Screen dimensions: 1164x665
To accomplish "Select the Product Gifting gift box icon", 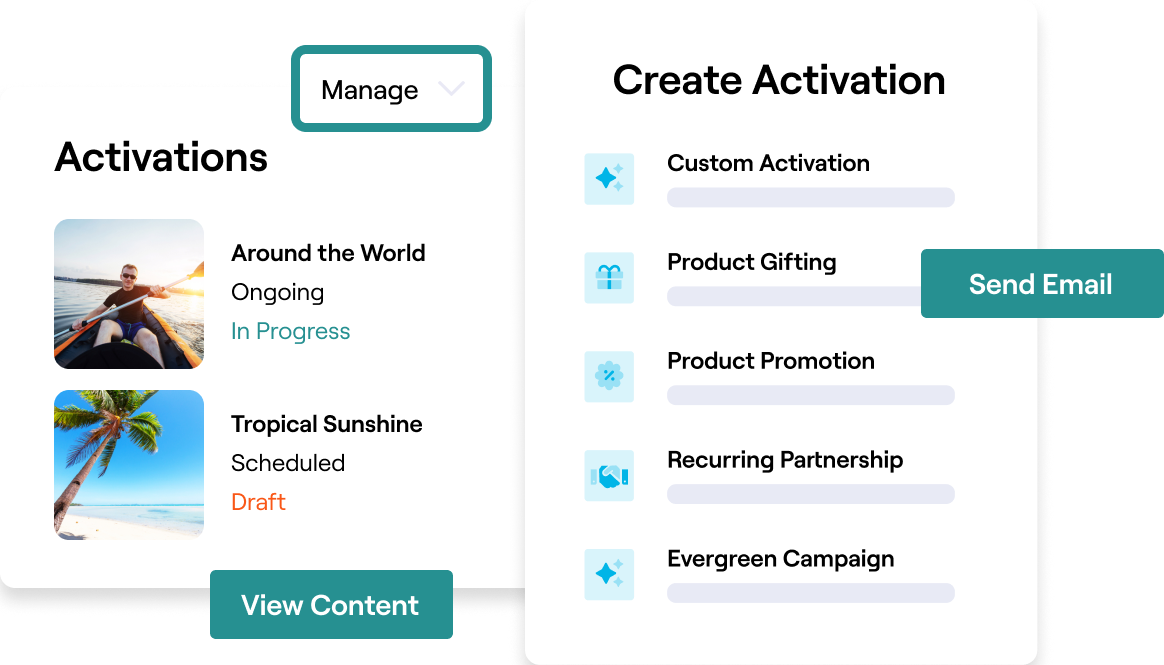I will [609, 278].
